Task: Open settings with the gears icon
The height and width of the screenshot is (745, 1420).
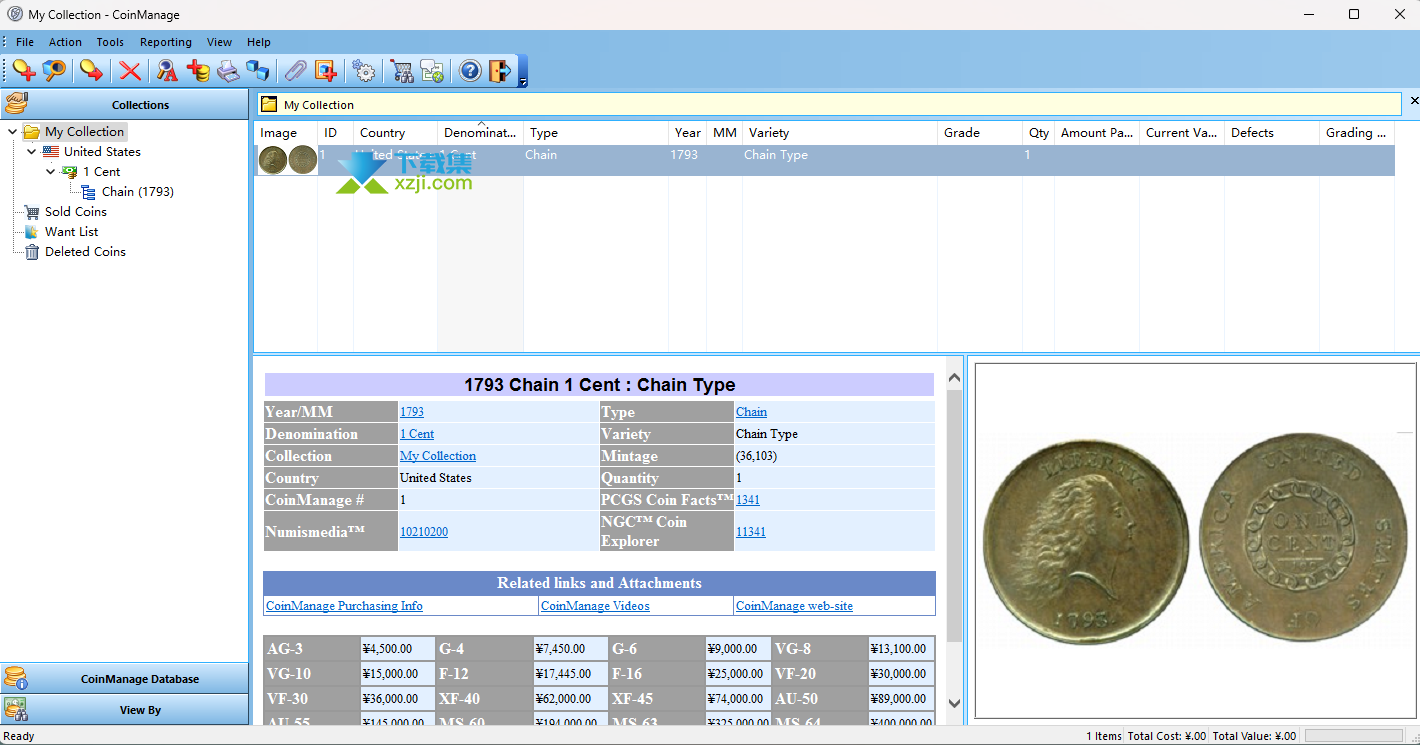Action: (x=364, y=70)
